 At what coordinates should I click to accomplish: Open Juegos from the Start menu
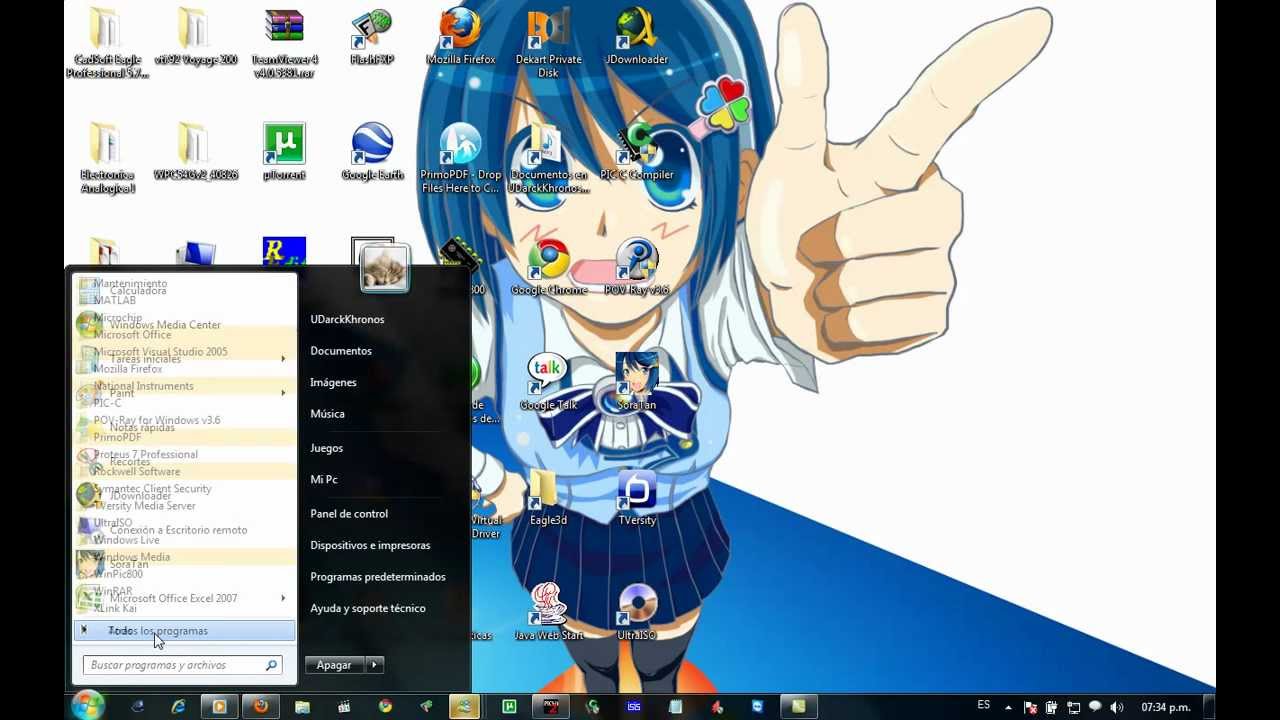pos(326,448)
